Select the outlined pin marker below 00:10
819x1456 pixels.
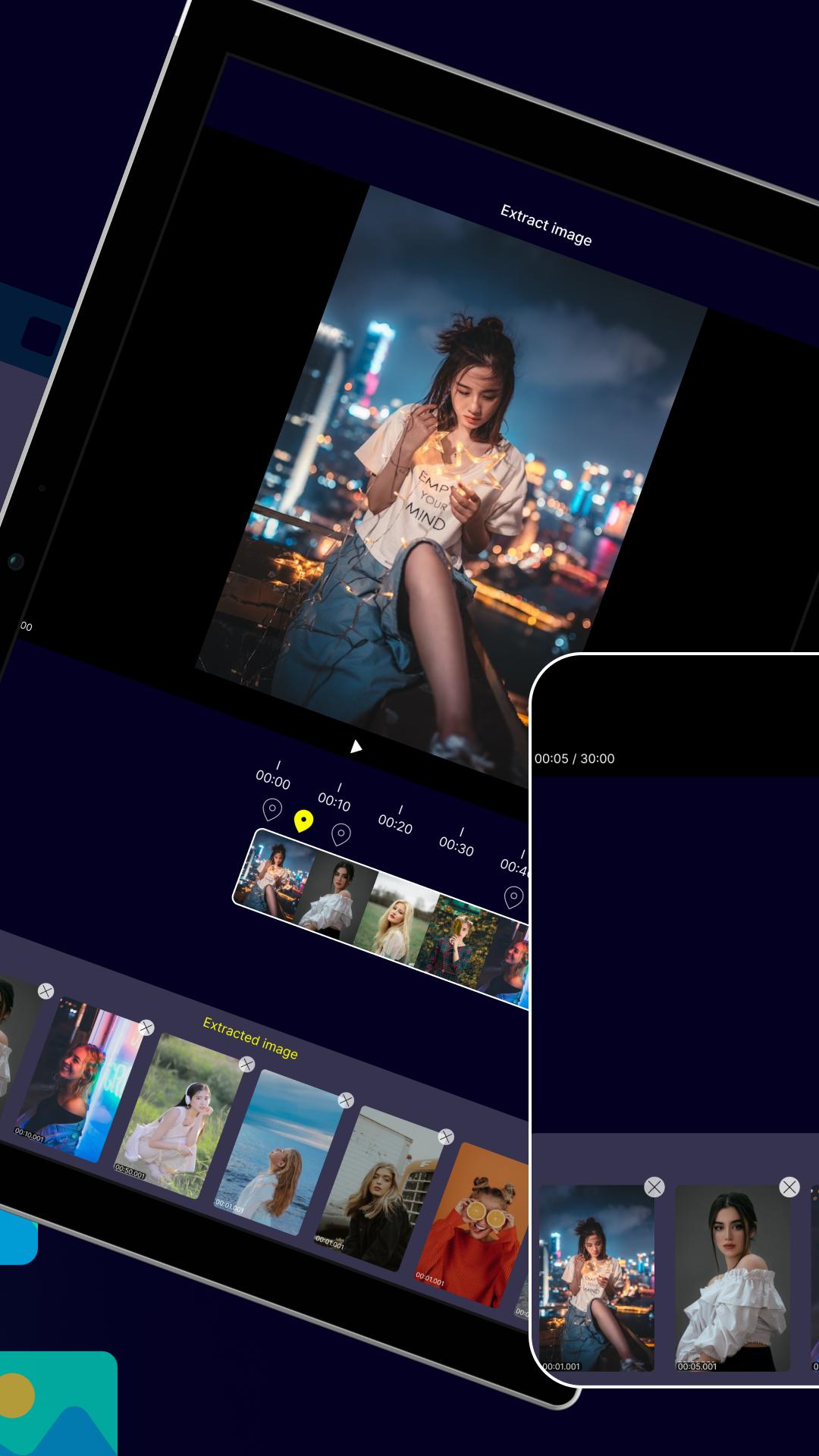pos(341,835)
